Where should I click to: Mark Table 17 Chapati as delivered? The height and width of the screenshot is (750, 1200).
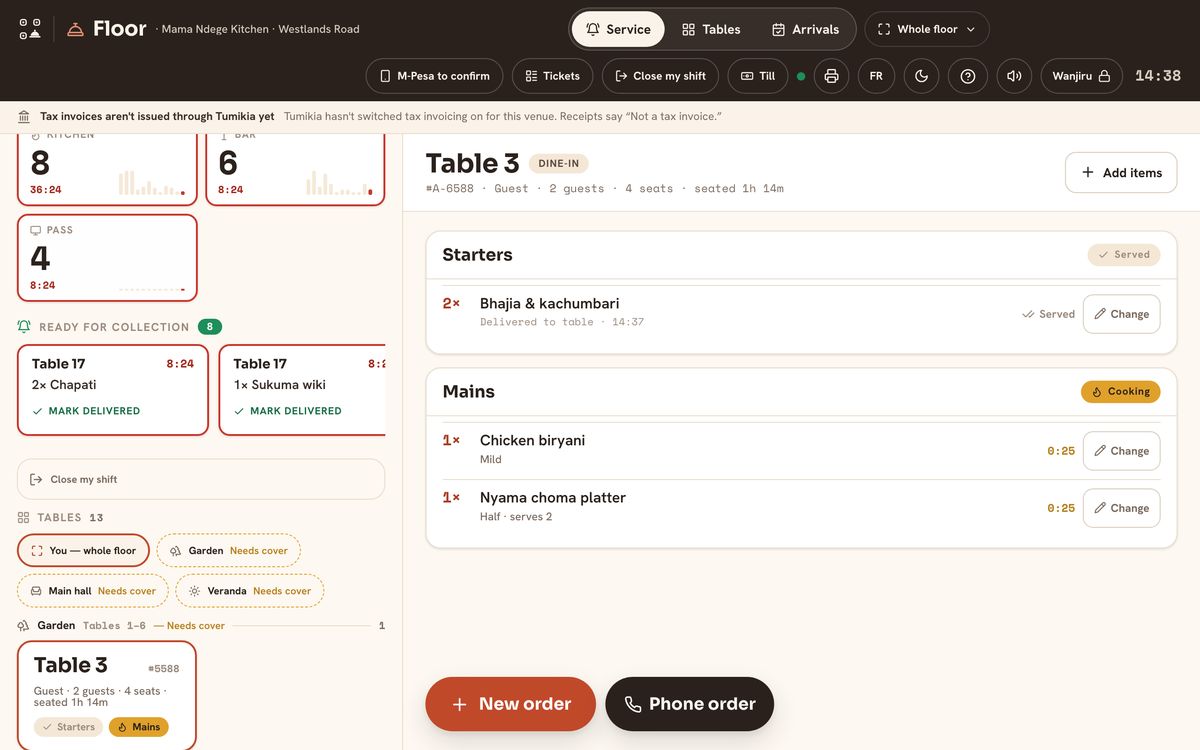tap(86, 411)
